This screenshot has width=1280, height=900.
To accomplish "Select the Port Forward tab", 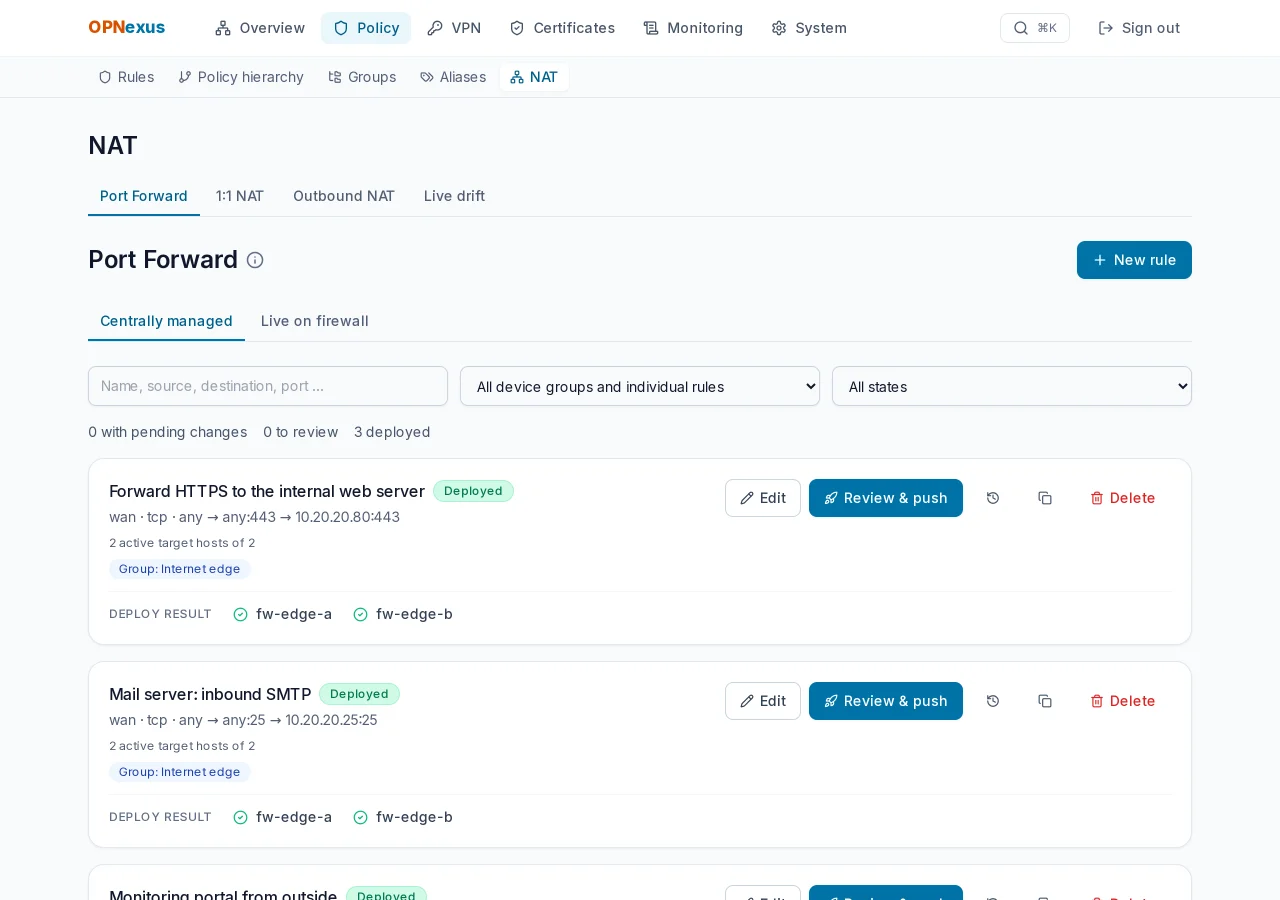I will point(144,196).
